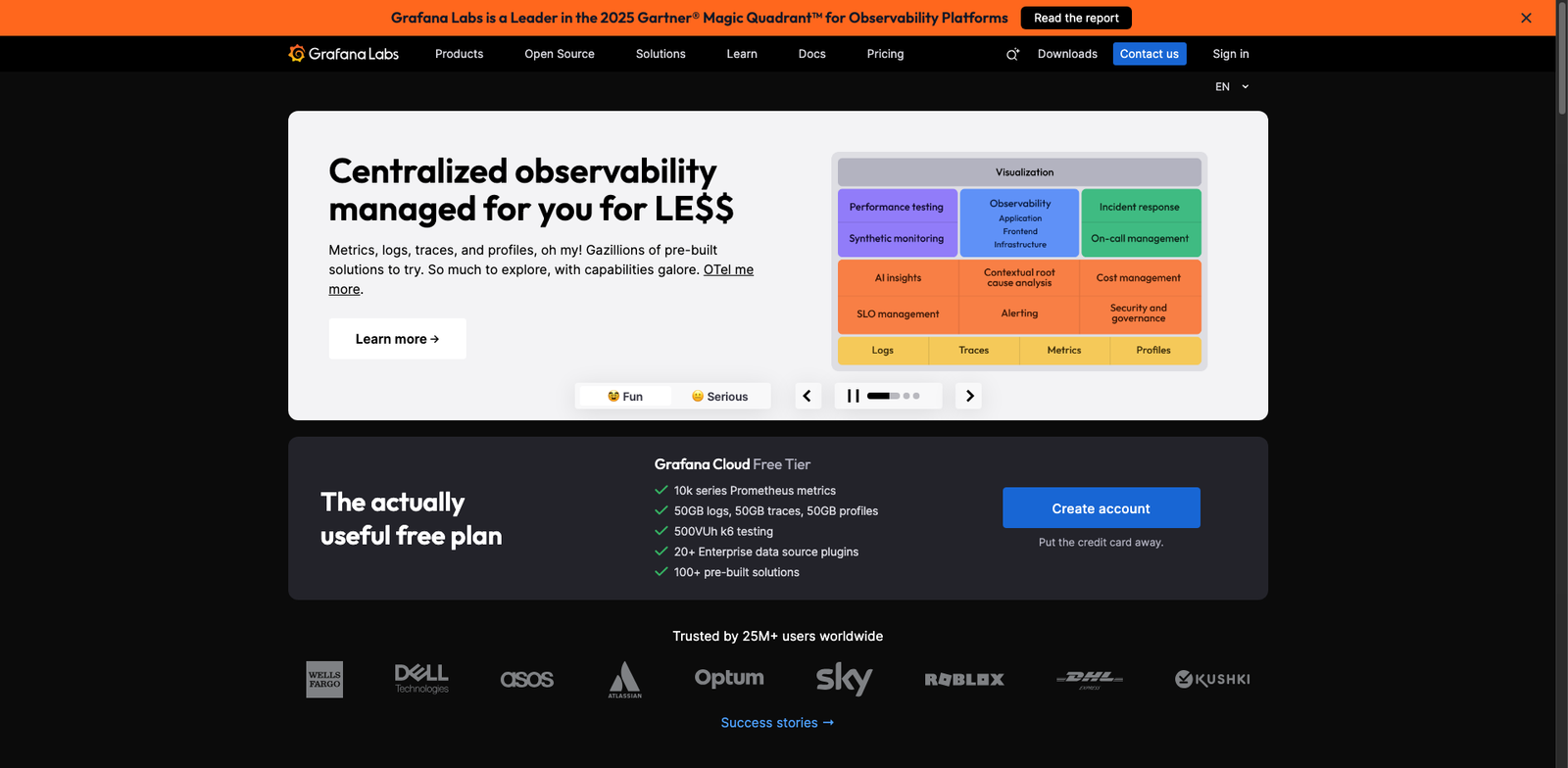Click 'Put the credit card away.' text
This screenshot has height=768, width=1568.
[1102, 543]
